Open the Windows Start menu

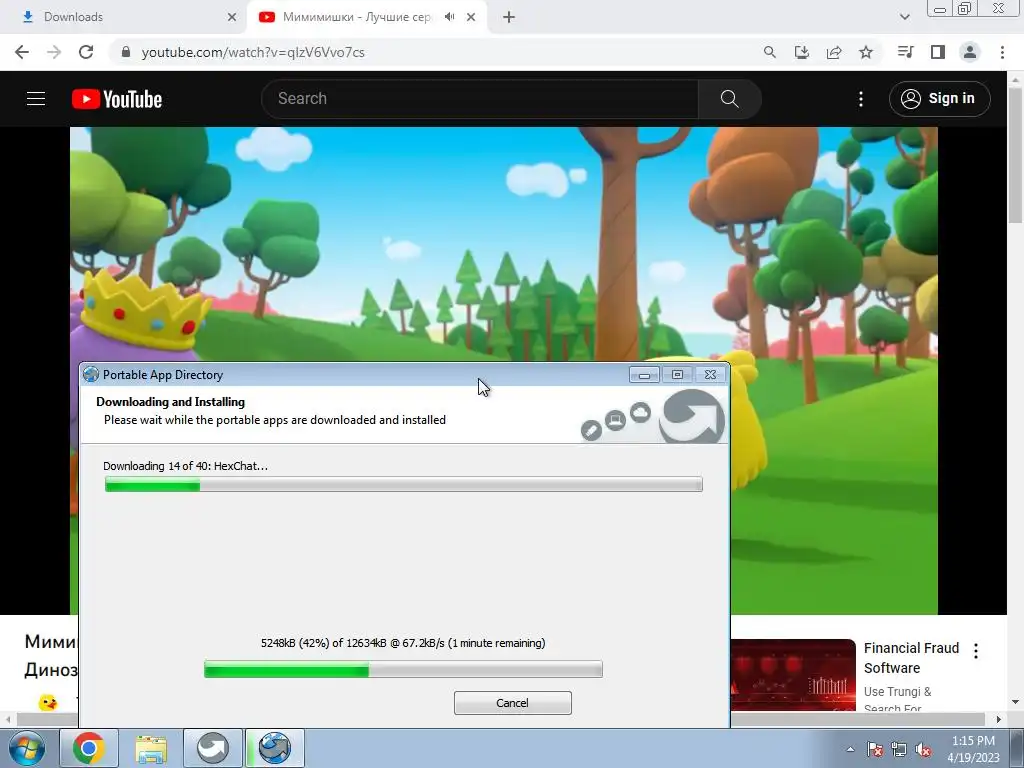click(26, 748)
